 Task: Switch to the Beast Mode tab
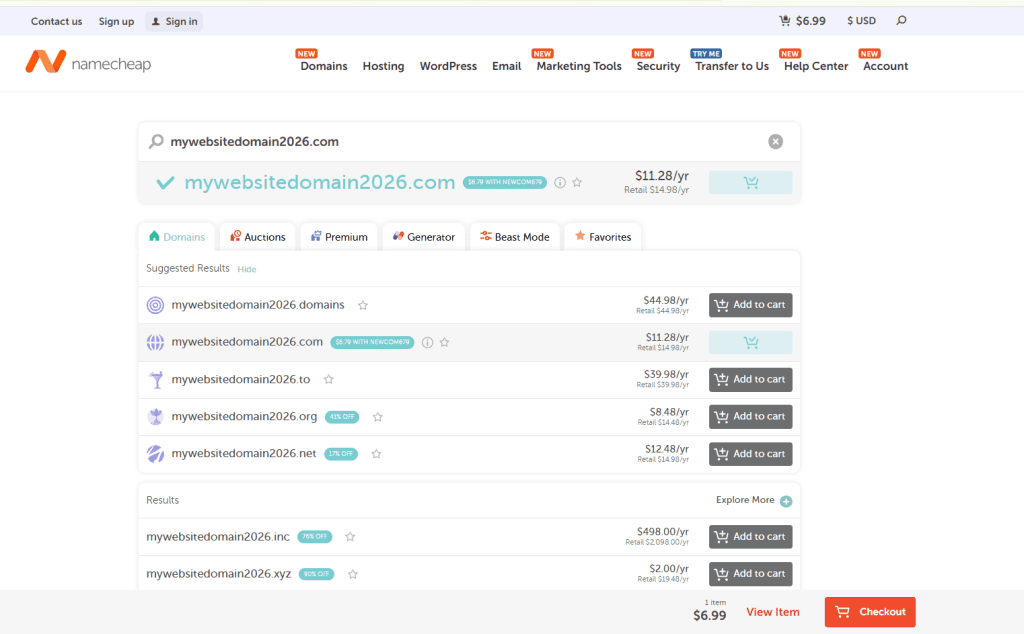coord(515,236)
